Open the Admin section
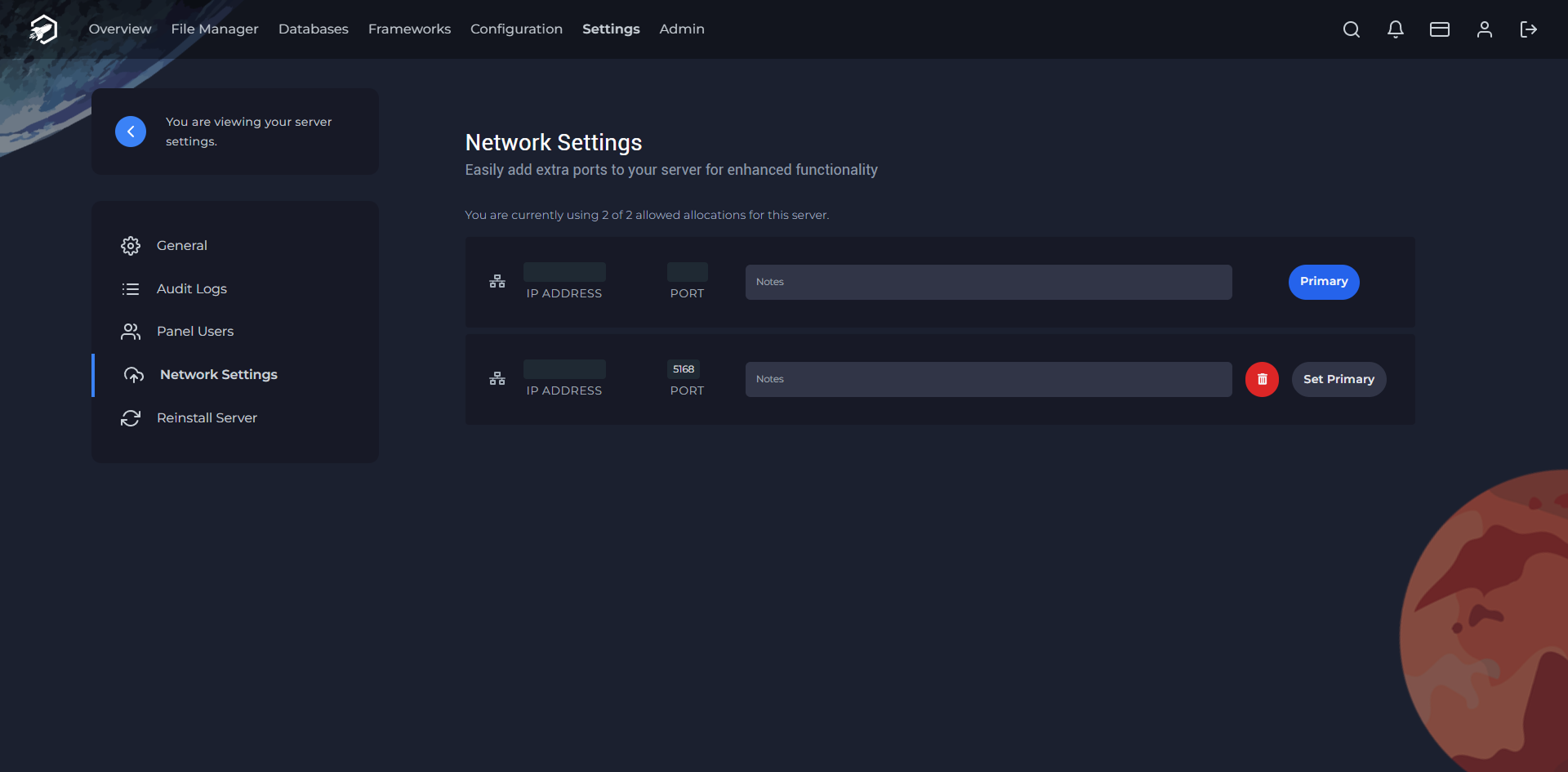Image resolution: width=1568 pixels, height=772 pixels. (x=682, y=29)
